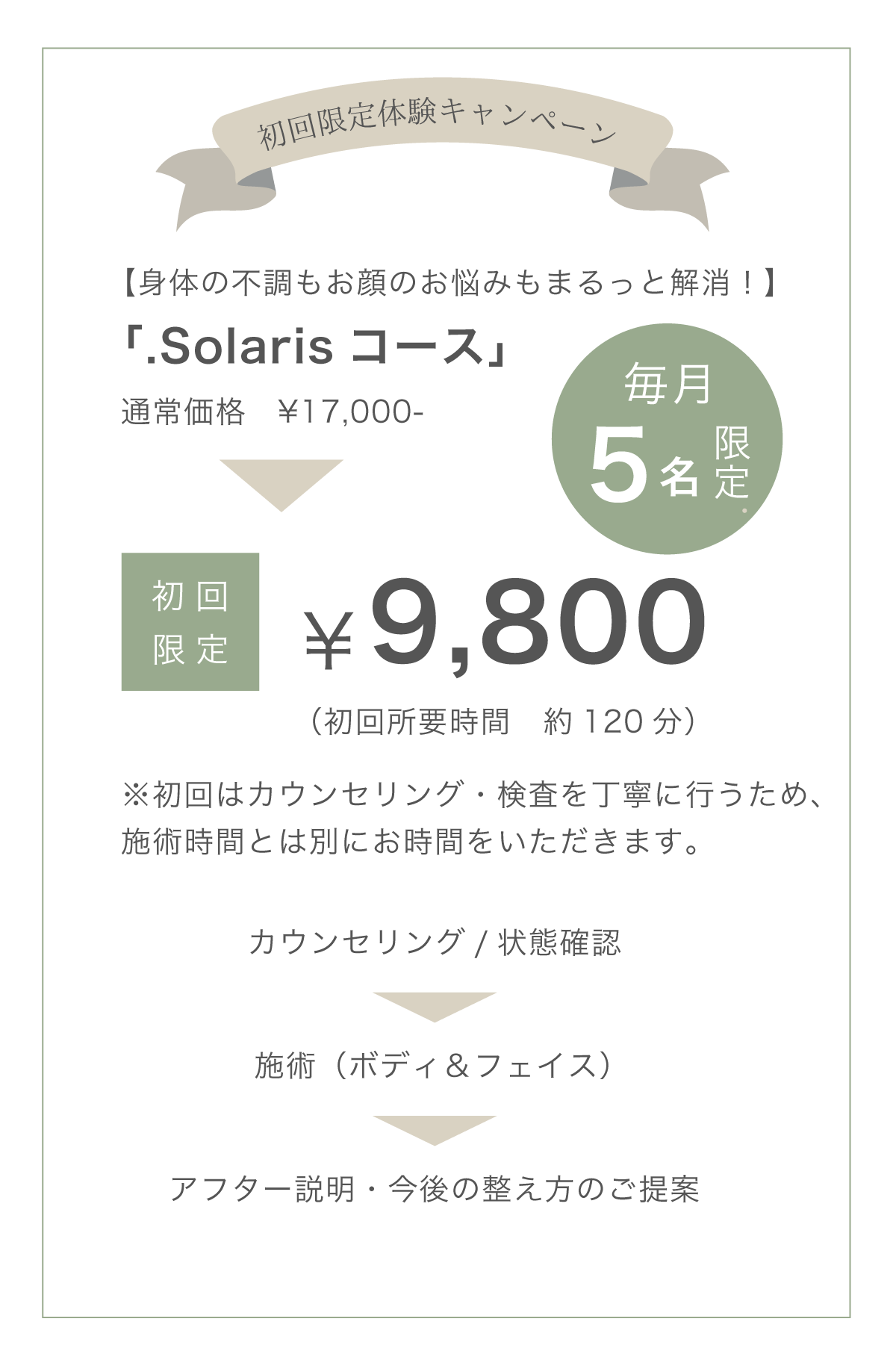The image size is (896, 1363).
Task: Click the green 初回限定 square label
Action: pyautogui.click(x=190, y=621)
